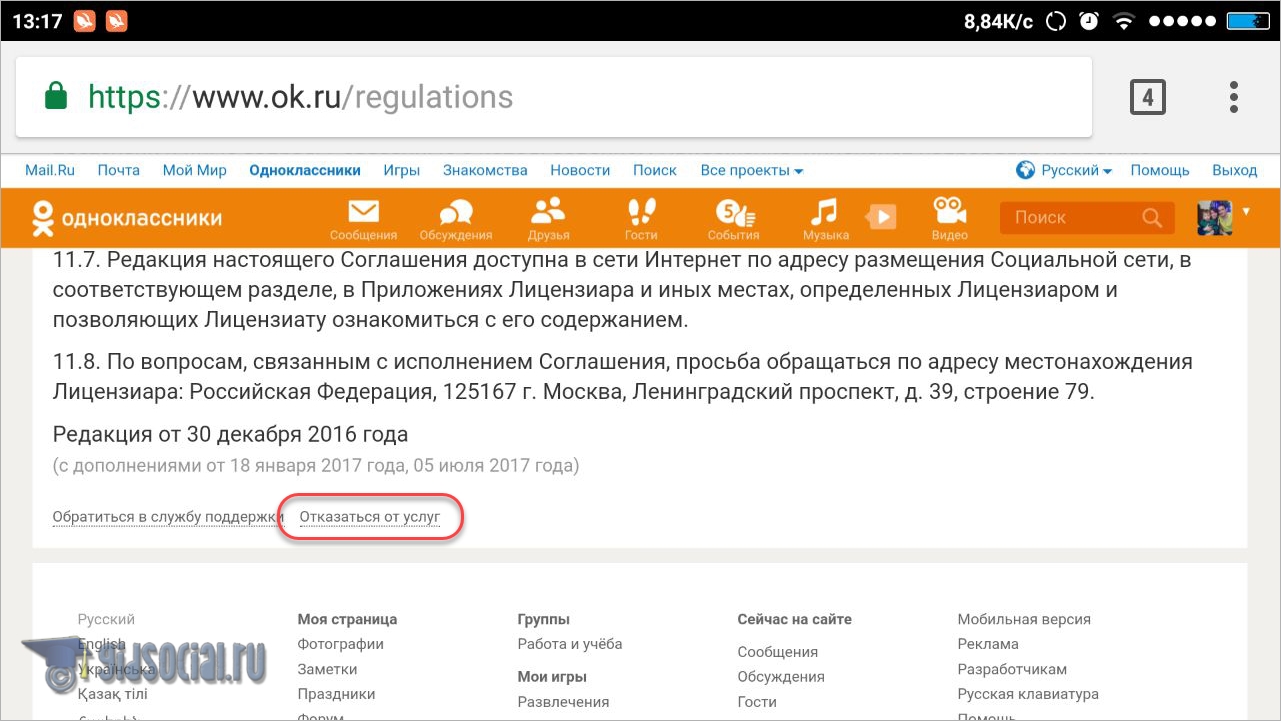Open the Игры link
Viewport: 1281px width, 721px height.
402,170
